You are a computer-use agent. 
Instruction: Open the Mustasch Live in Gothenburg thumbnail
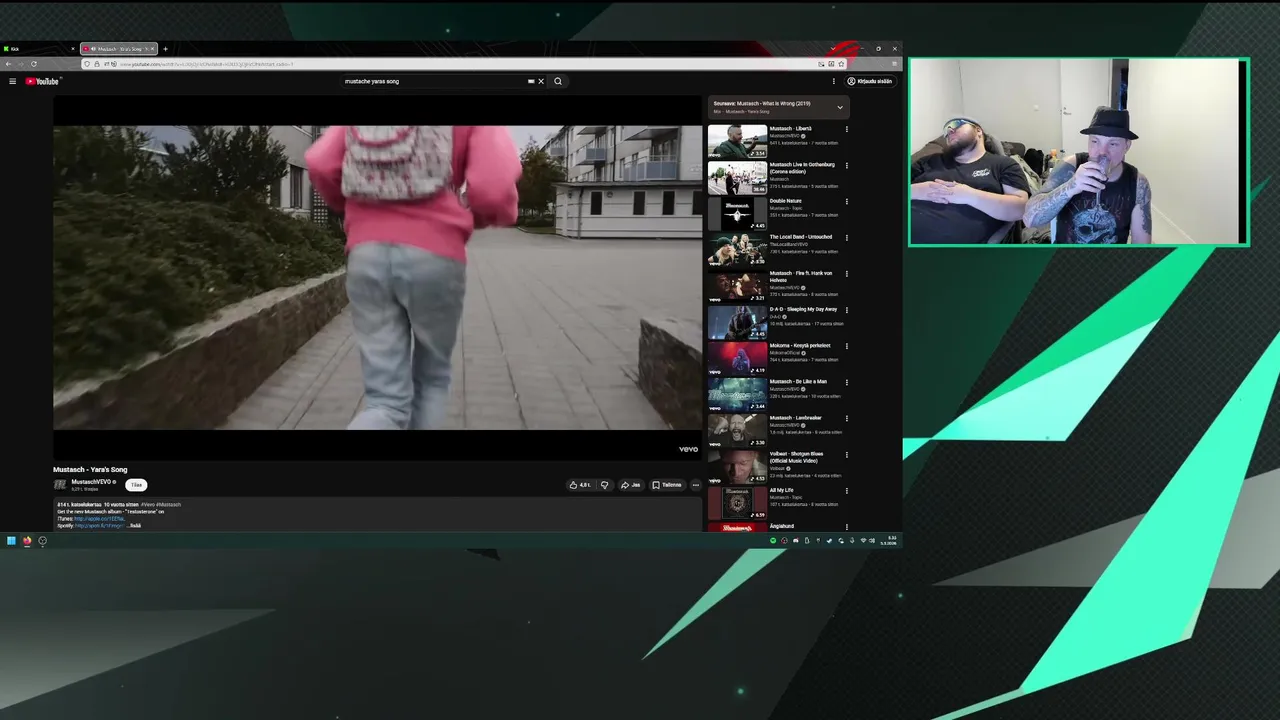pyautogui.click(x=737, y=177)
